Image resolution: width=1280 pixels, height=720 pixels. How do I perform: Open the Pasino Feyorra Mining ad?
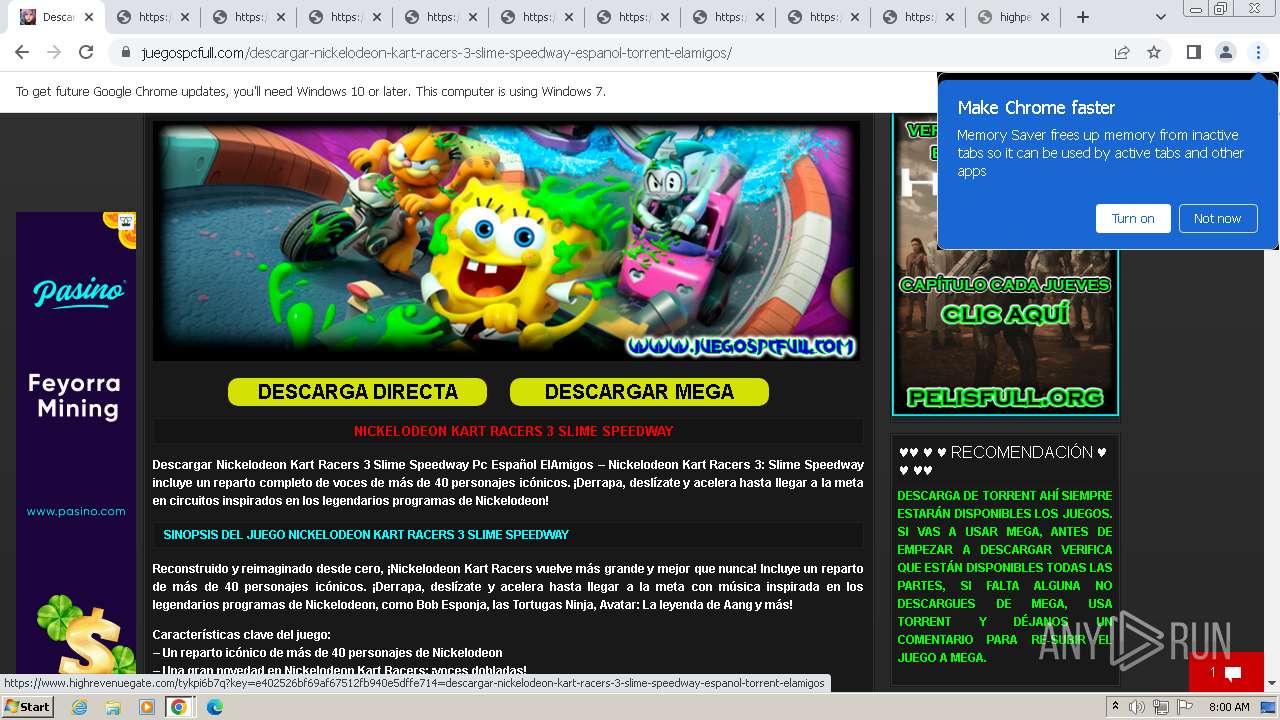coord(76,443)
